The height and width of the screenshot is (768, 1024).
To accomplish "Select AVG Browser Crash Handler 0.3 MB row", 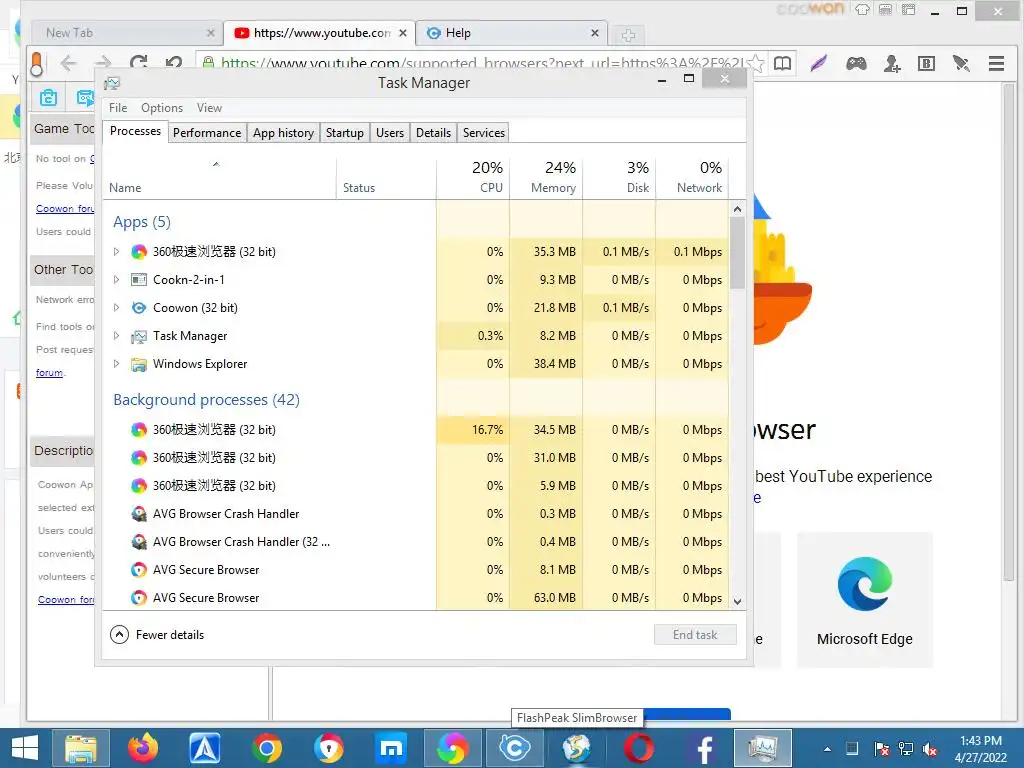I will pyautogui.click(x=417, y=514).
